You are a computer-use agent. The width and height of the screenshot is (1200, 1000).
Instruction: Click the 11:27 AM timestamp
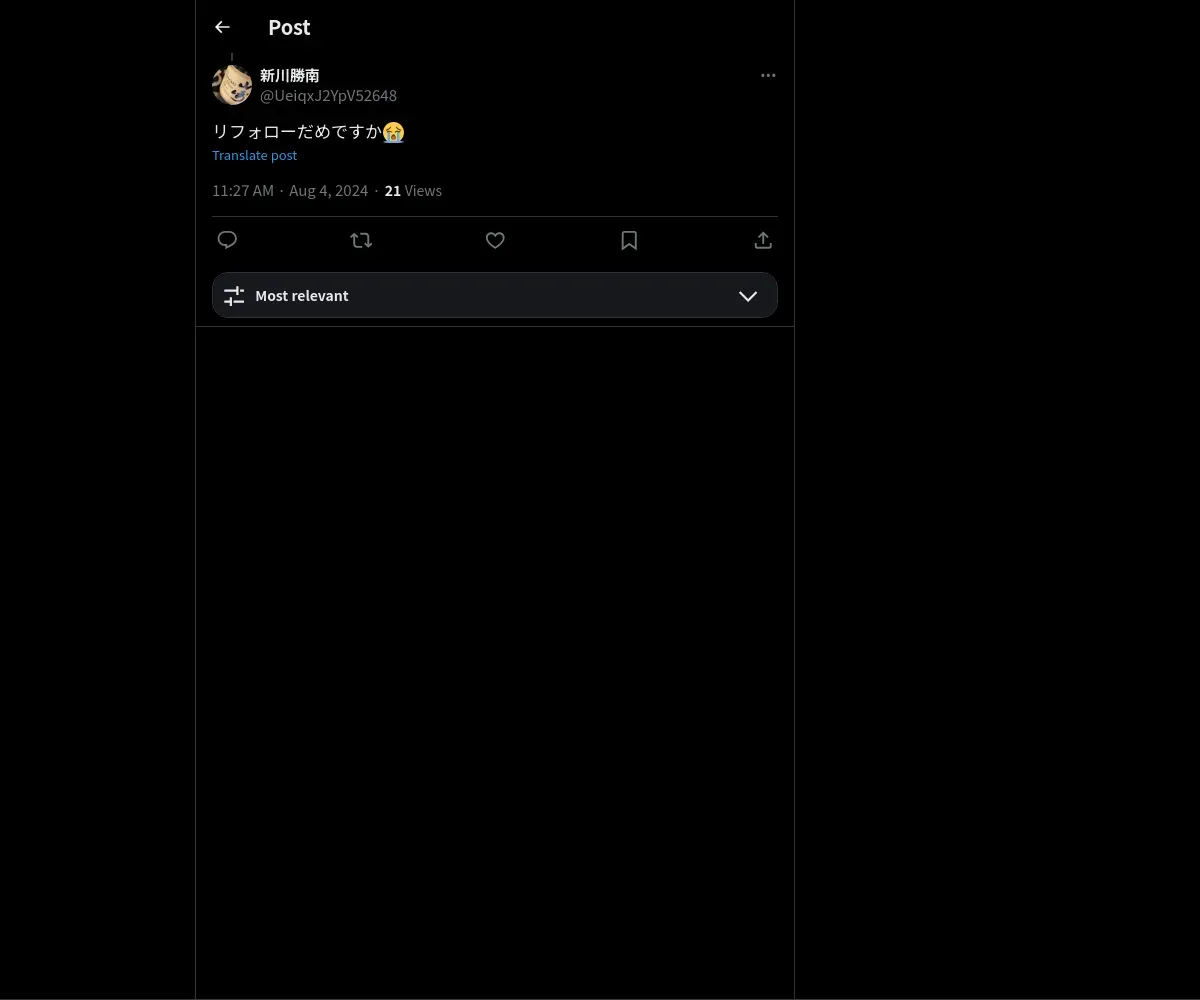point(243,191)
